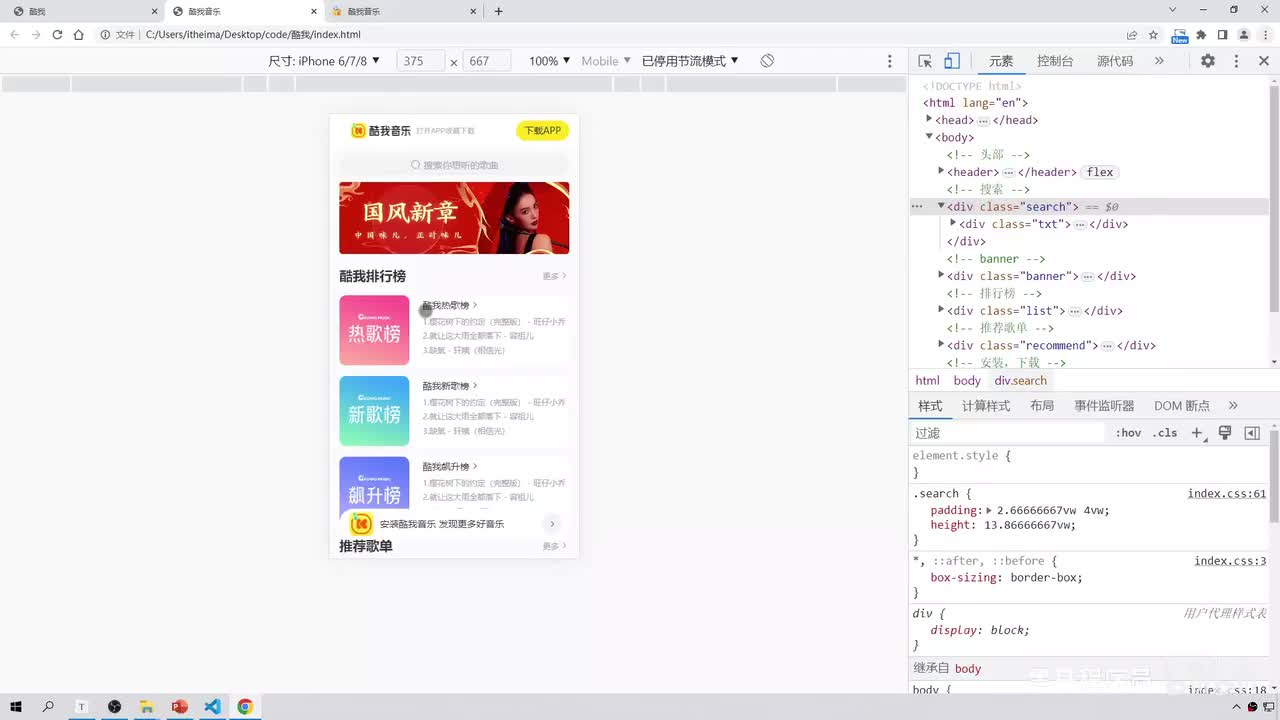This screenshot has height=720, width=1280.
Task: Expand the header element node
Action: coord(941,171)
